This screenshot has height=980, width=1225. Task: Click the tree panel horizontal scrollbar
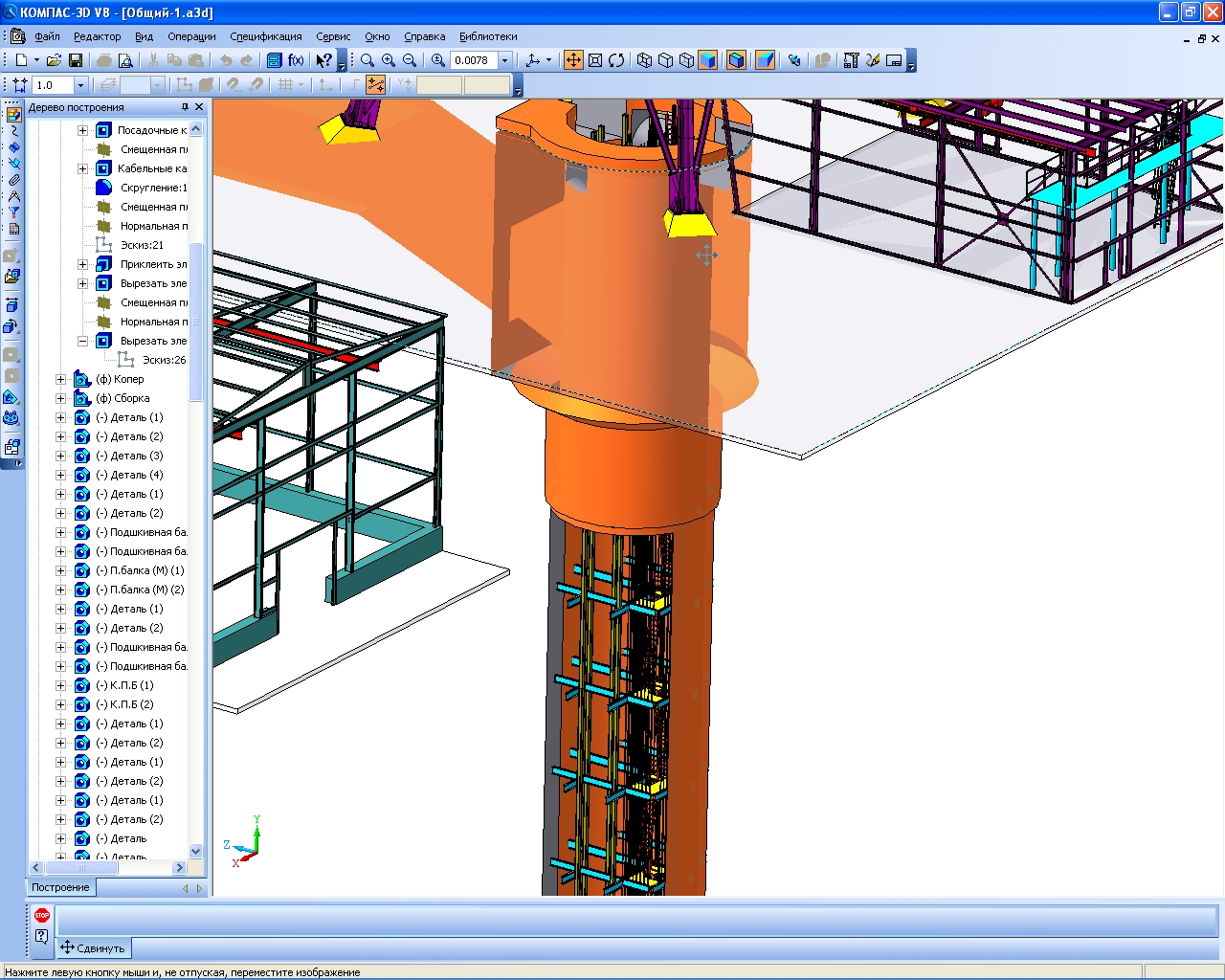click(107, 867)
